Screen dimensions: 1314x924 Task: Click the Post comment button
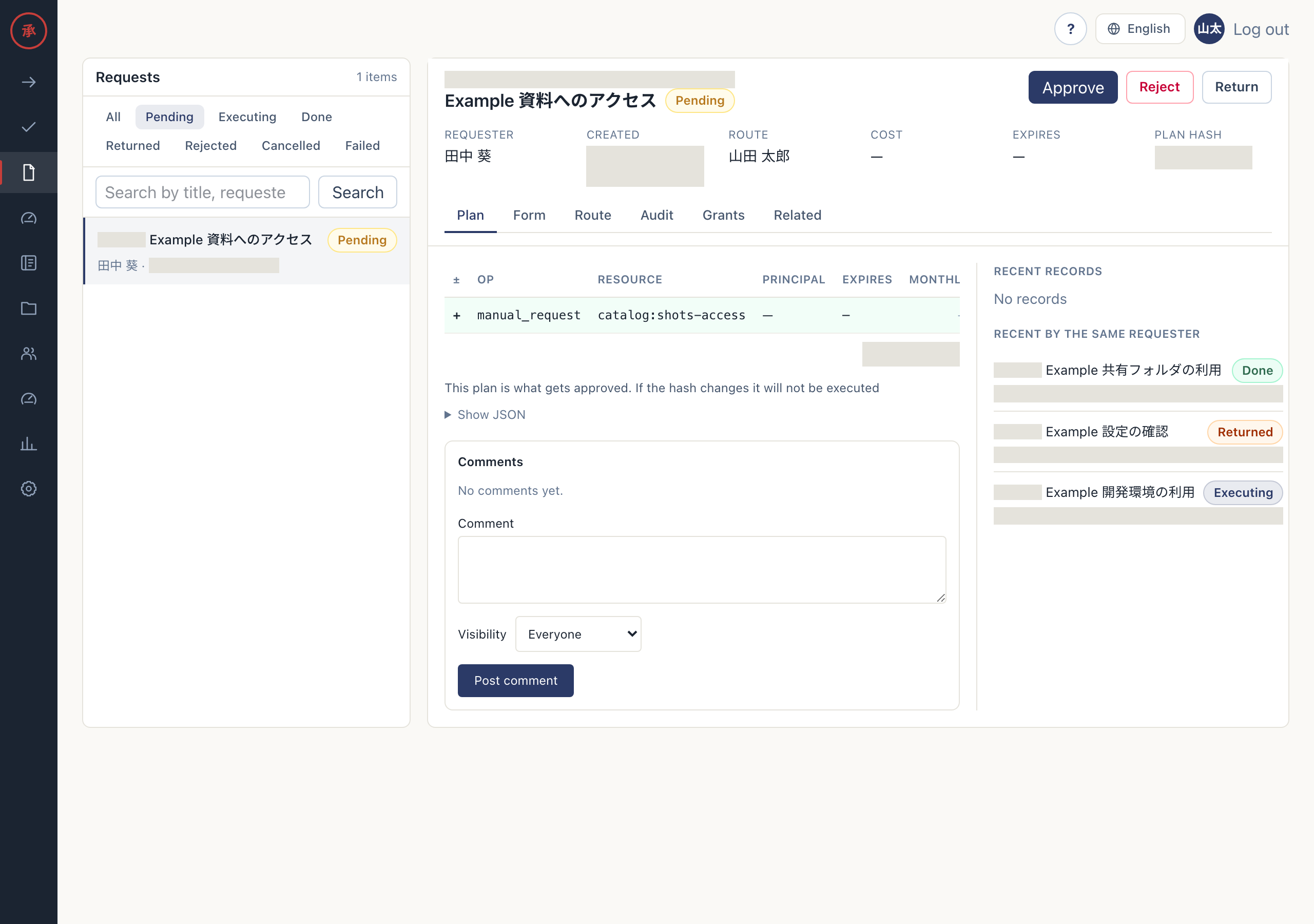tap(515, 680)
